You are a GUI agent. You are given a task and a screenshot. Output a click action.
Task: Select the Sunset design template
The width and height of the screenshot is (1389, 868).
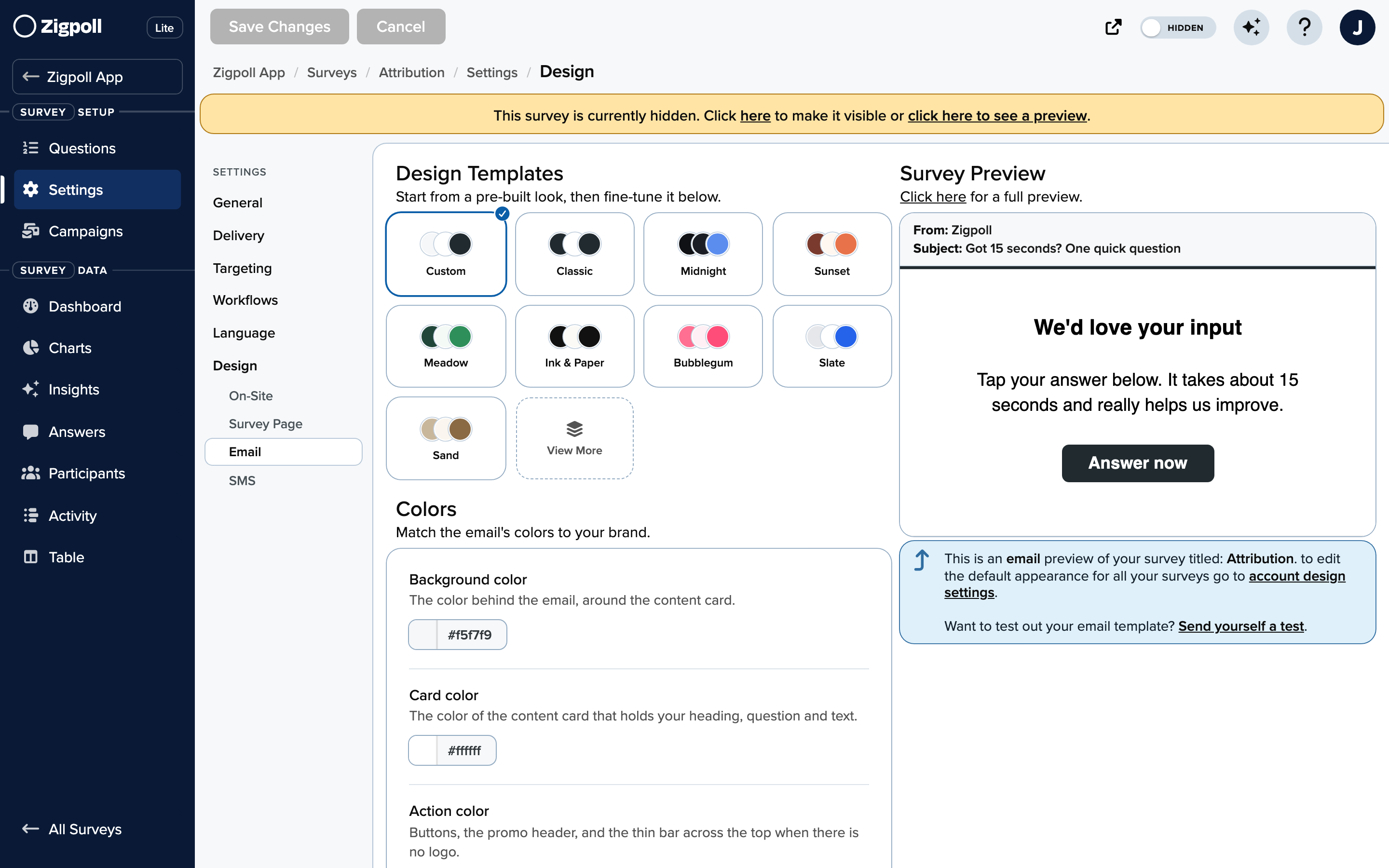(x=831, y=254)
